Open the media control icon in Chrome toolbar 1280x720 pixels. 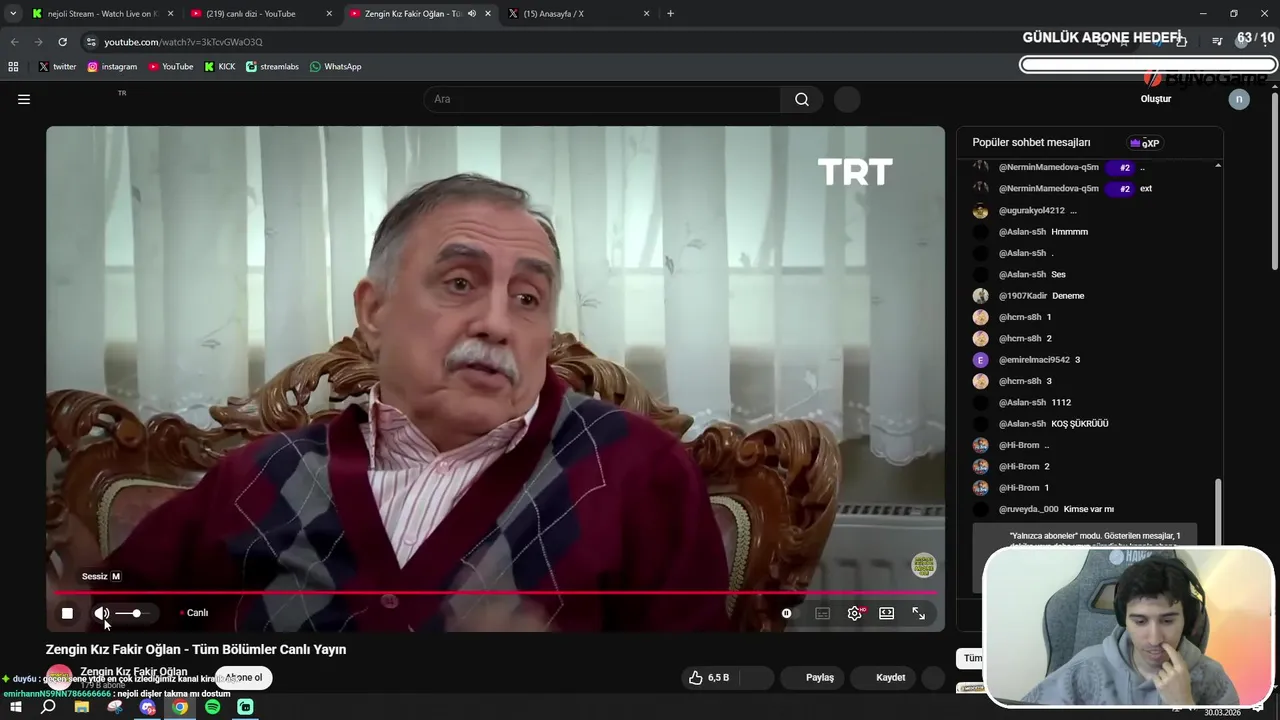[x=1217, y=41]
